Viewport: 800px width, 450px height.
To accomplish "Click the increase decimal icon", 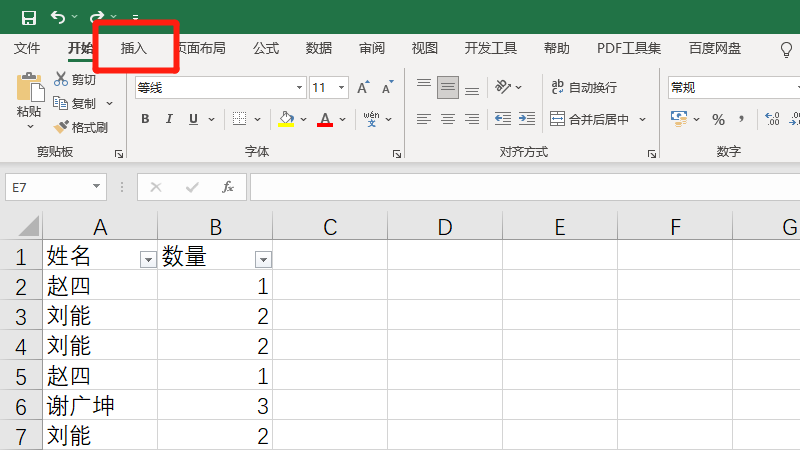I will 772,119.
